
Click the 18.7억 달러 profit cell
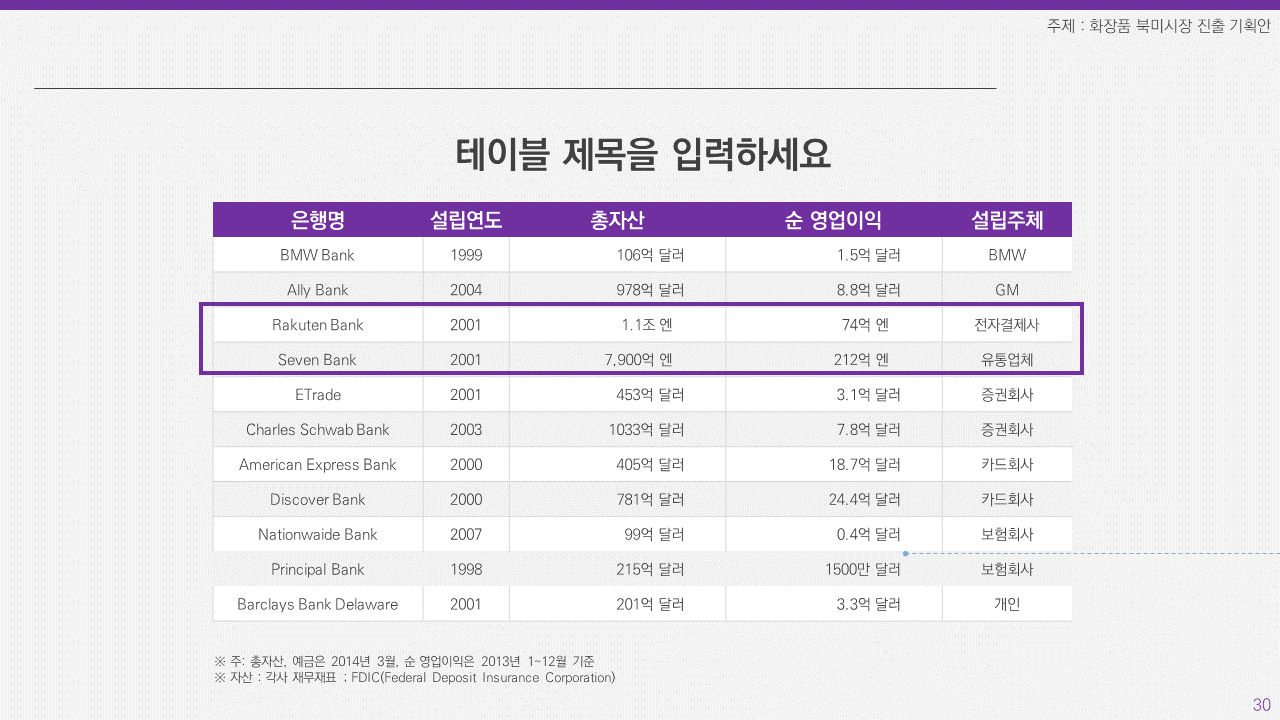point(834,465)
